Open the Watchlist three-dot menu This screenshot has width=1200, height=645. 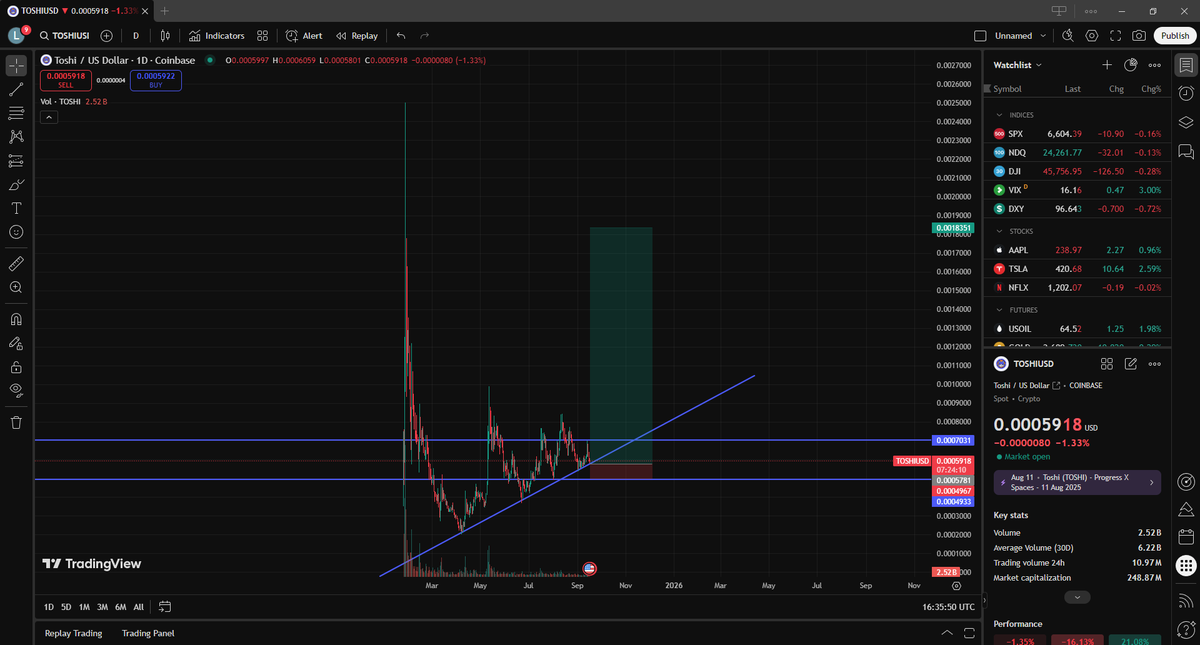point(1155,65)
